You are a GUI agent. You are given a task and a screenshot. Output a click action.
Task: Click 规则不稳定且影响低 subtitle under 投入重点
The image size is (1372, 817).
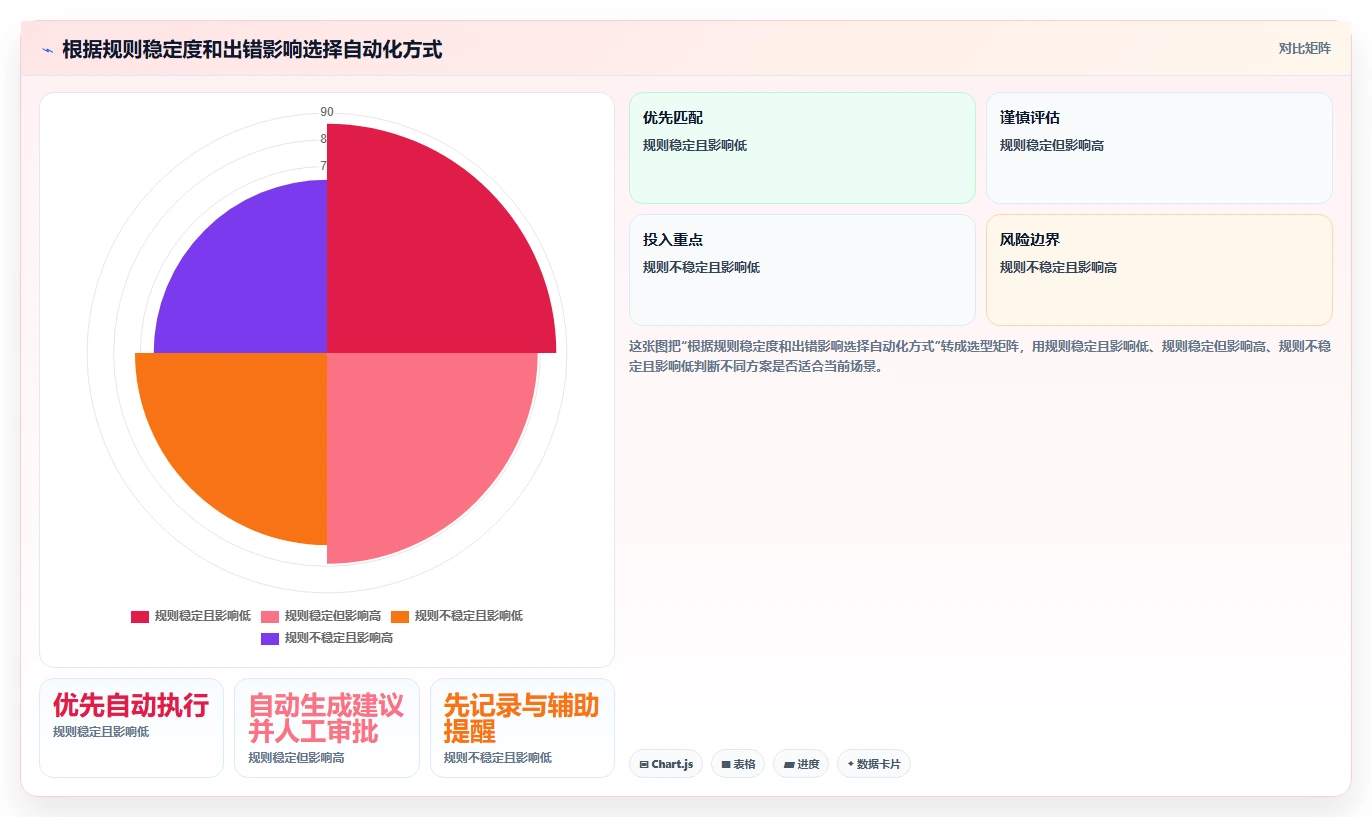[x=701, y=267]
